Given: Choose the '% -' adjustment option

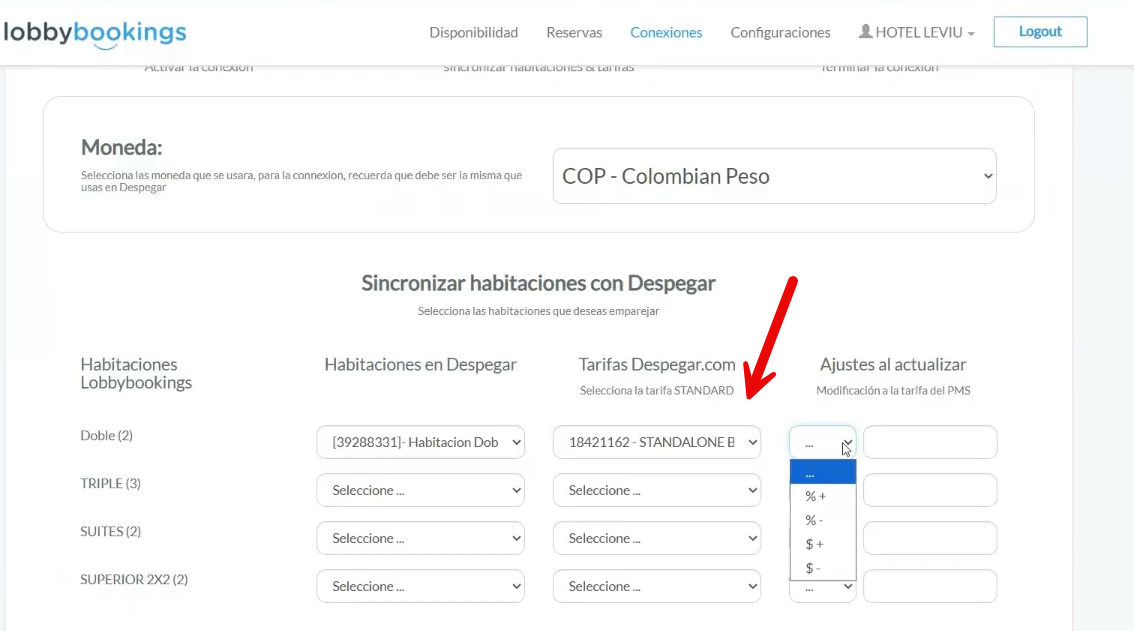Looking at the screenshot, I should coord(823,520).
